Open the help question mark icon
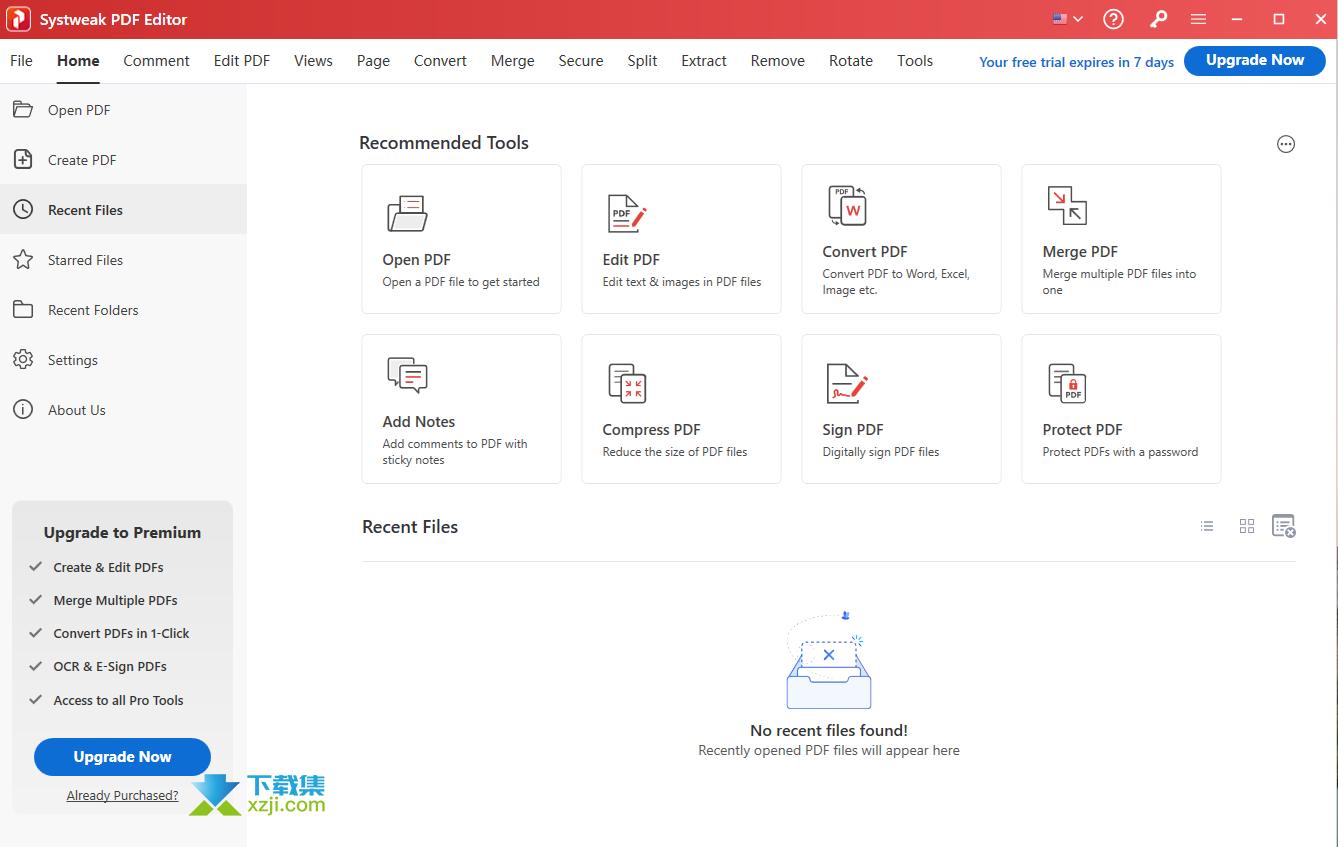This screenshot has width=1338, height=847. coord(1113,19)
